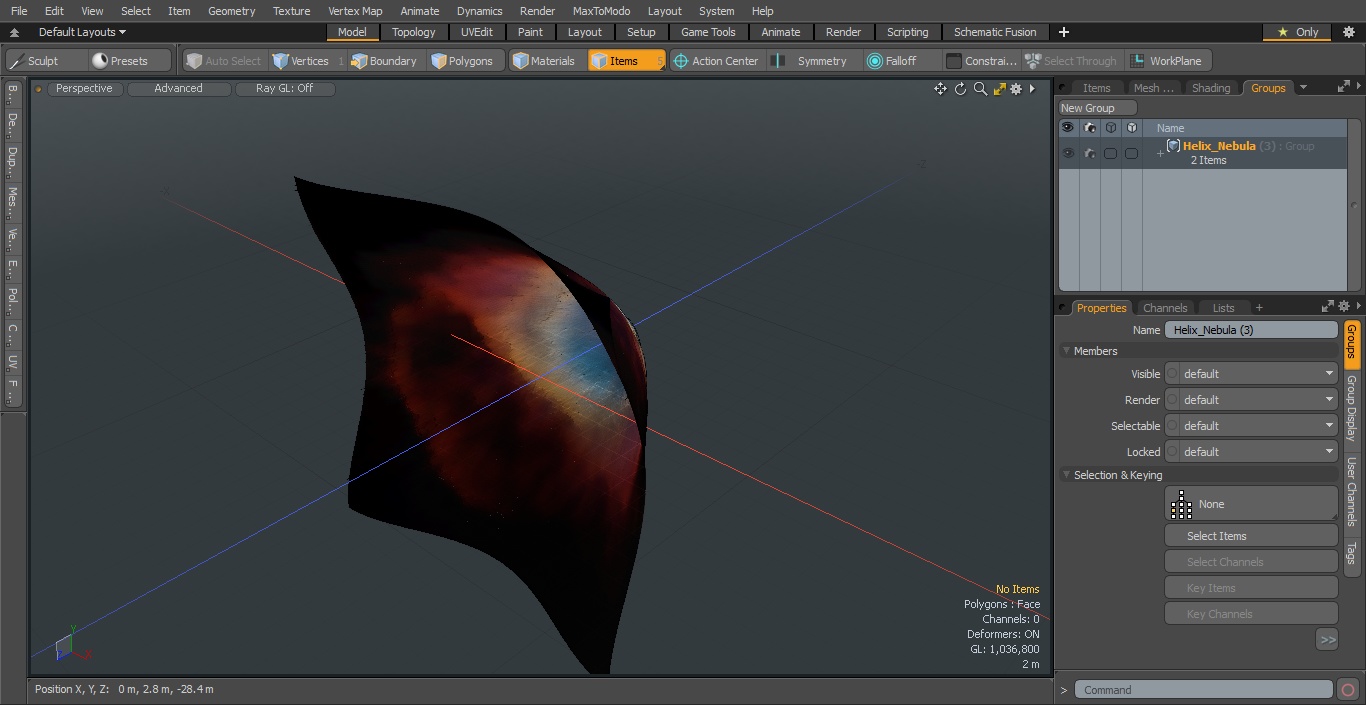Expand the Properties panel with arrows icon
Screen dimensions: 1366x705
1328,307
